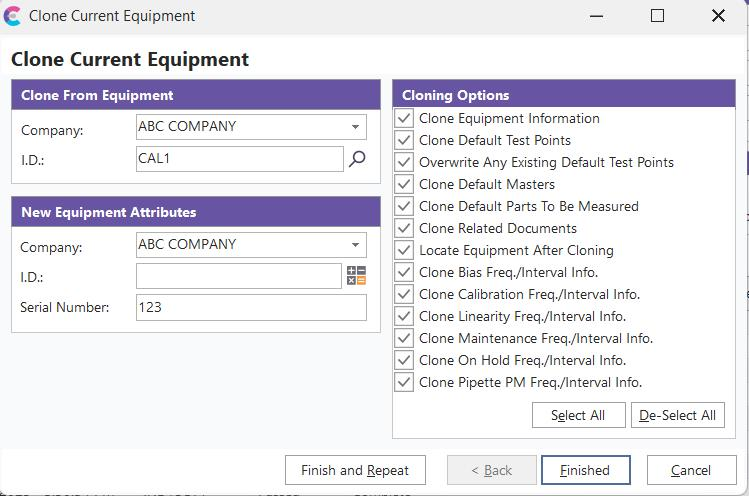Uncheck Clone Related Documents option
Image resolution: width=749 pixels, height=496 pixels.
[404, 228]
